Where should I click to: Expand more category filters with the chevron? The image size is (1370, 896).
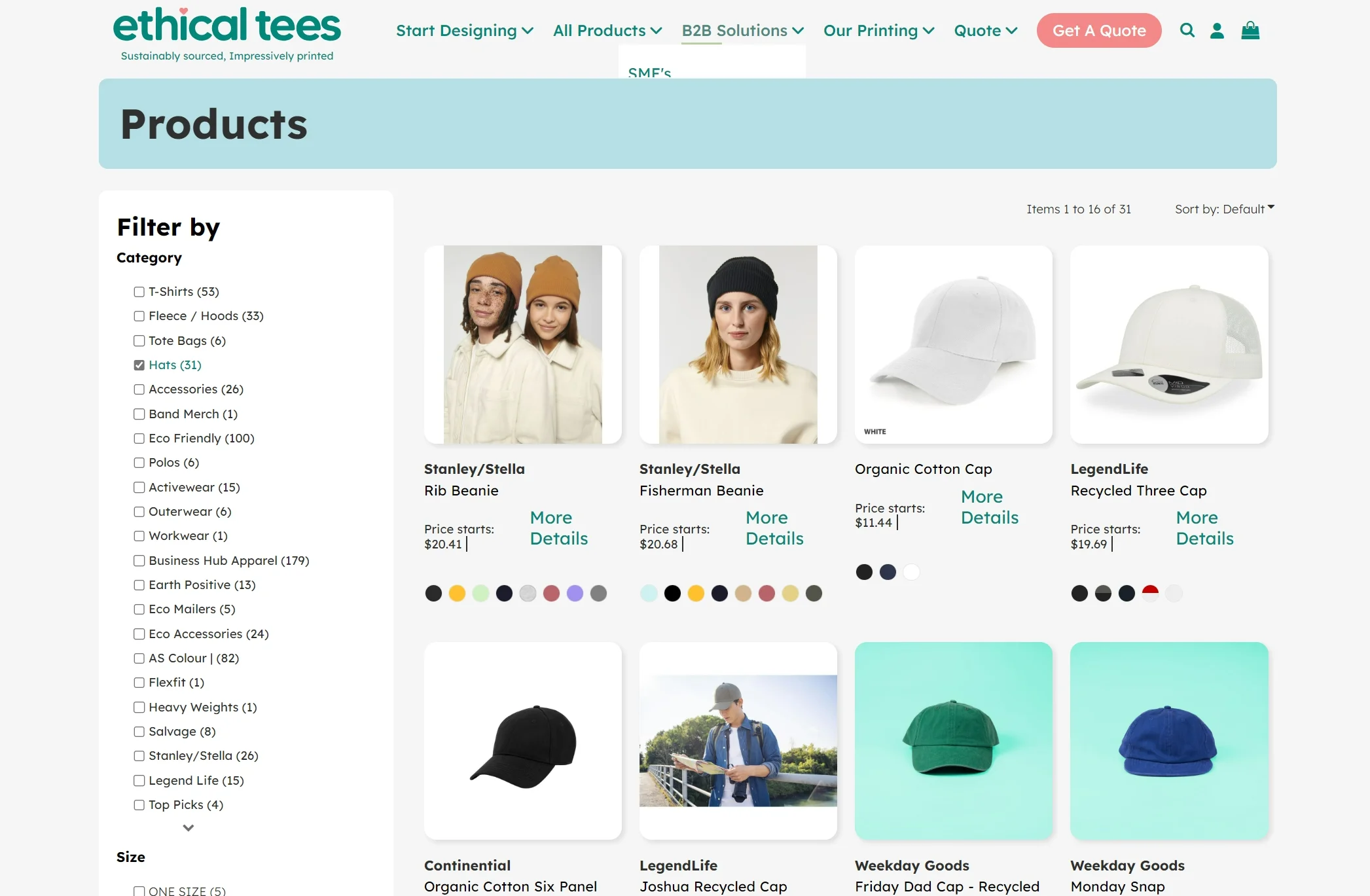[187, 827]
